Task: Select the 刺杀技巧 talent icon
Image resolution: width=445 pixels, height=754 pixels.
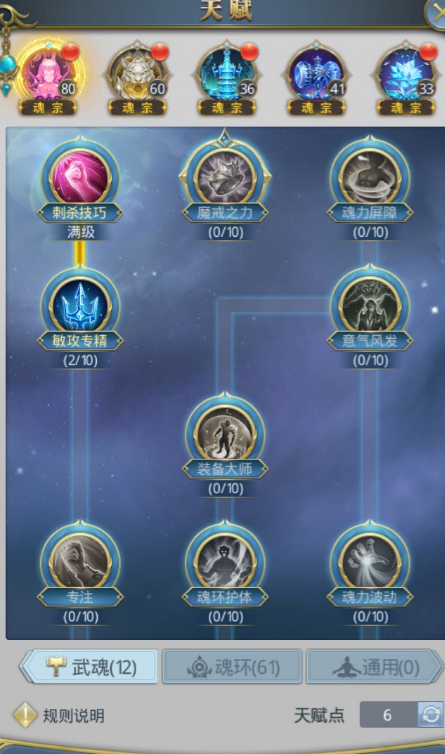Action: pyautogui.click(x=80, y=177)
